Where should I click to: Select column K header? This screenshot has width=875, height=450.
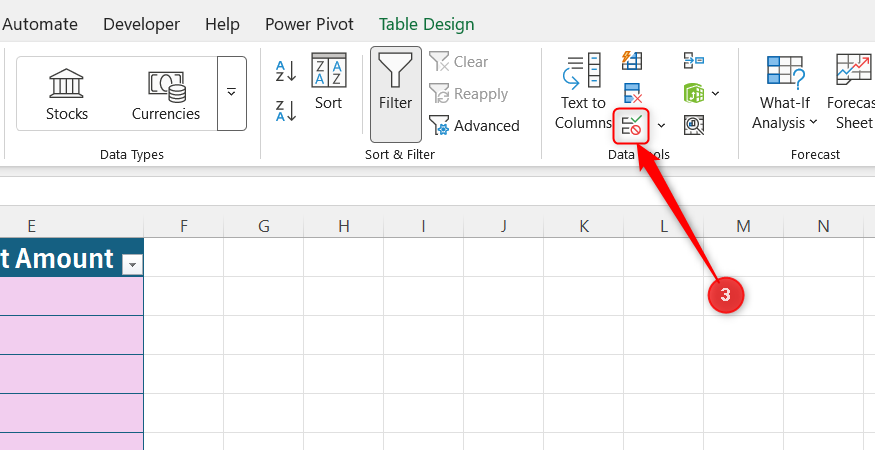coord(584,226)
